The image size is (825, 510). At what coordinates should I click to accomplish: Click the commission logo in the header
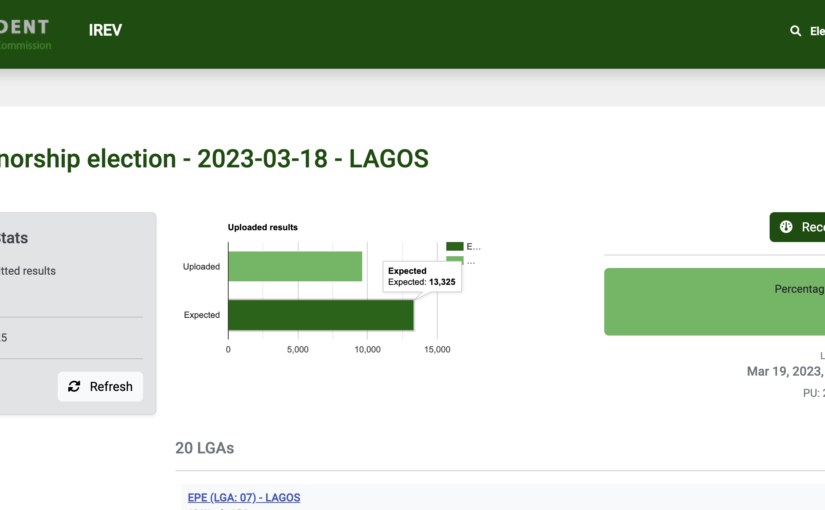pos(25,34)
